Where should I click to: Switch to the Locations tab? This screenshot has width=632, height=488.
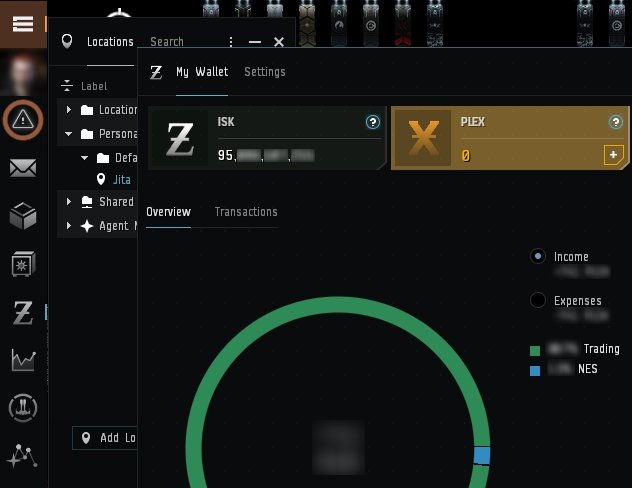tap(110, 42)
